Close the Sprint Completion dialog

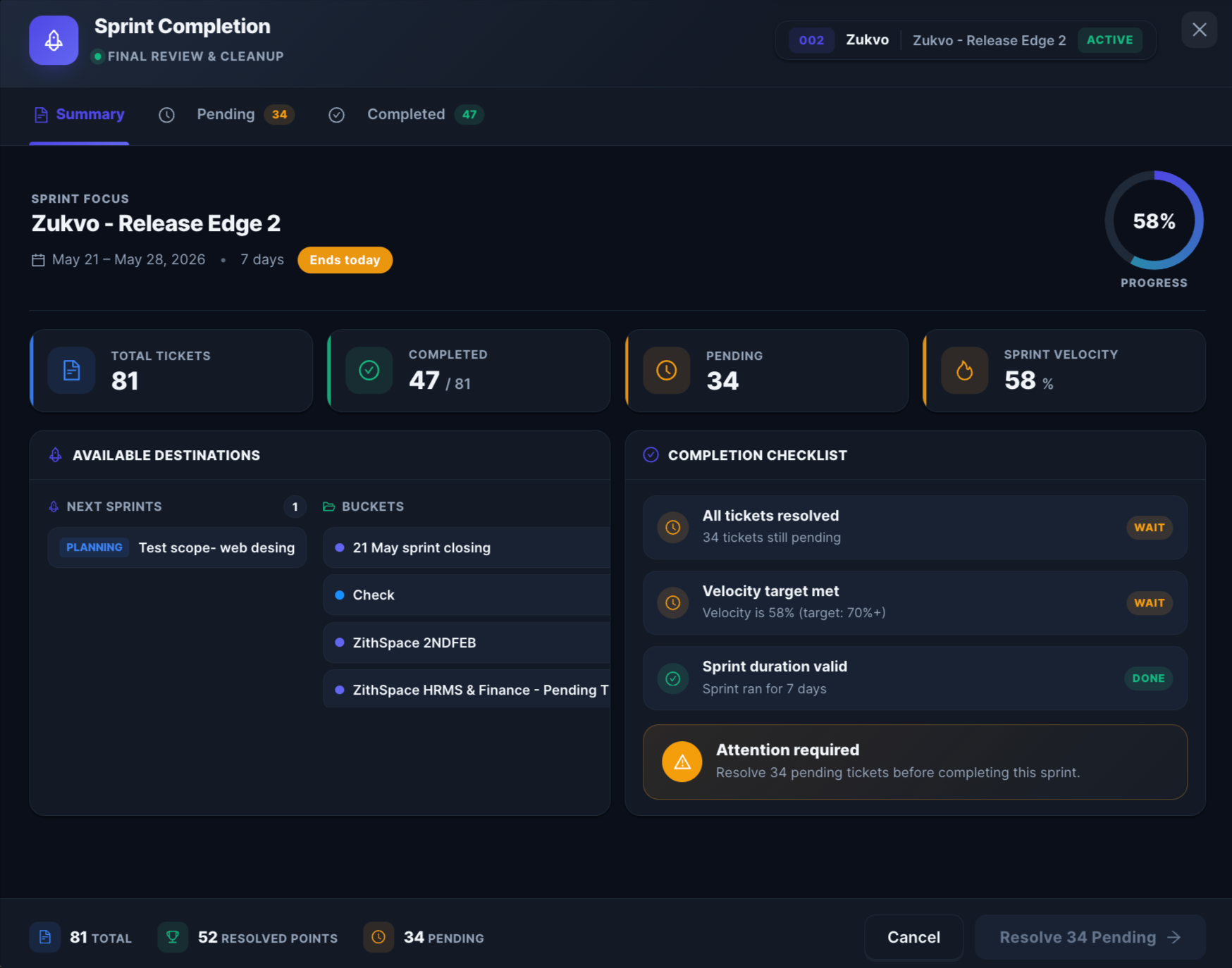1199,30
